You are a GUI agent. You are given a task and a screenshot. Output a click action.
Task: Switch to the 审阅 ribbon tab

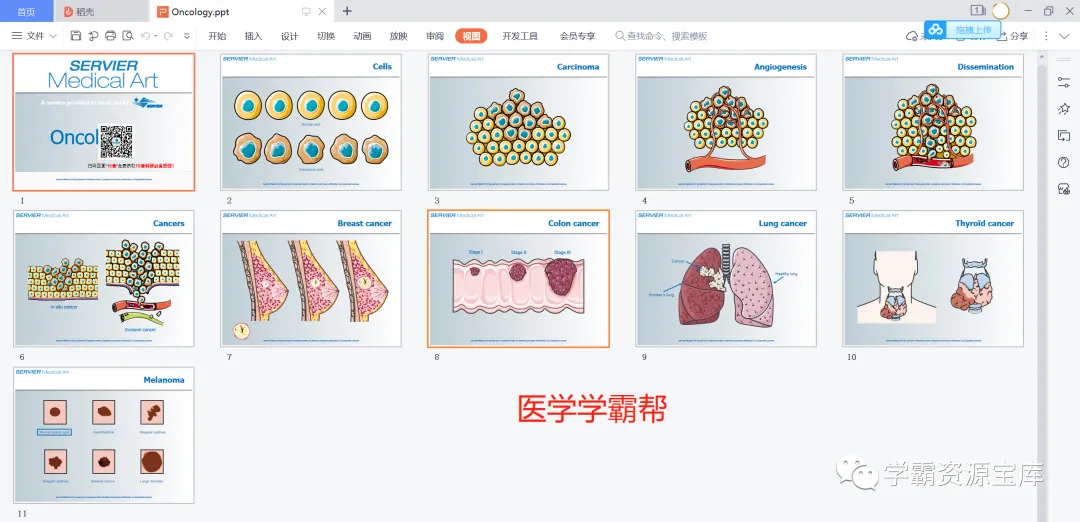pyautogui.click(x=435, y=36)
